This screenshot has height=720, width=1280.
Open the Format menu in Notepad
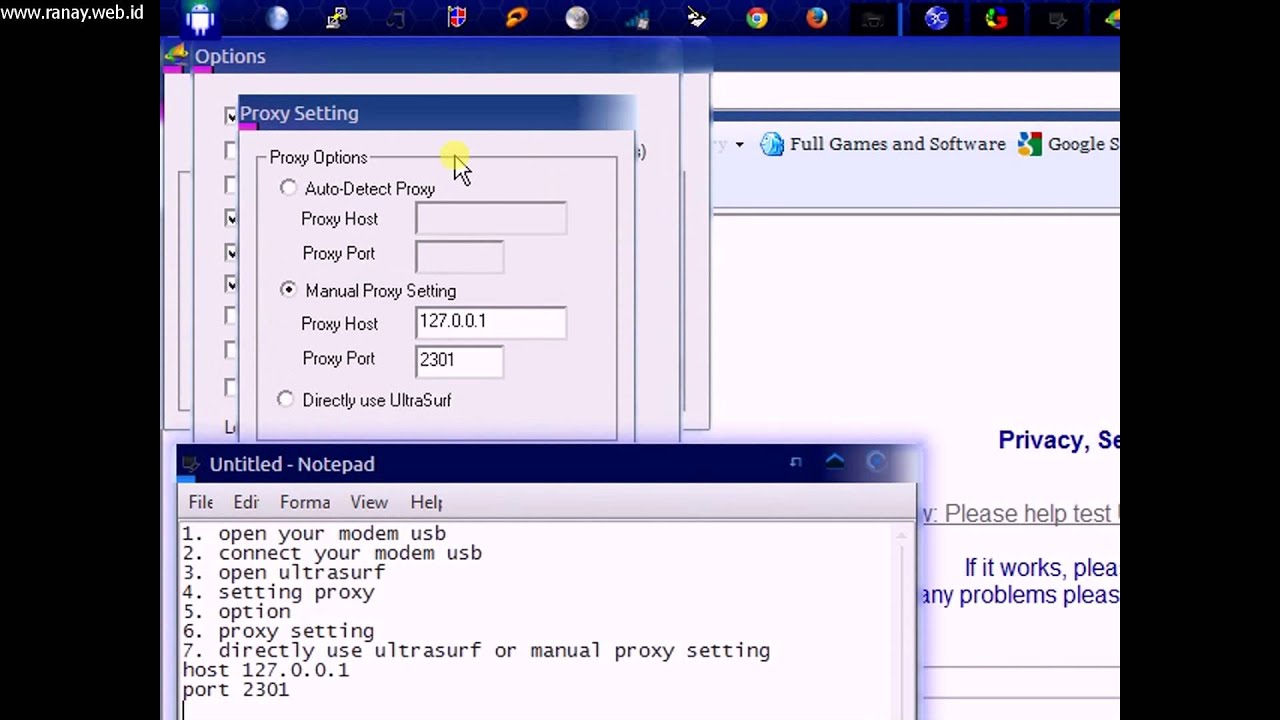tap(305, 502)
